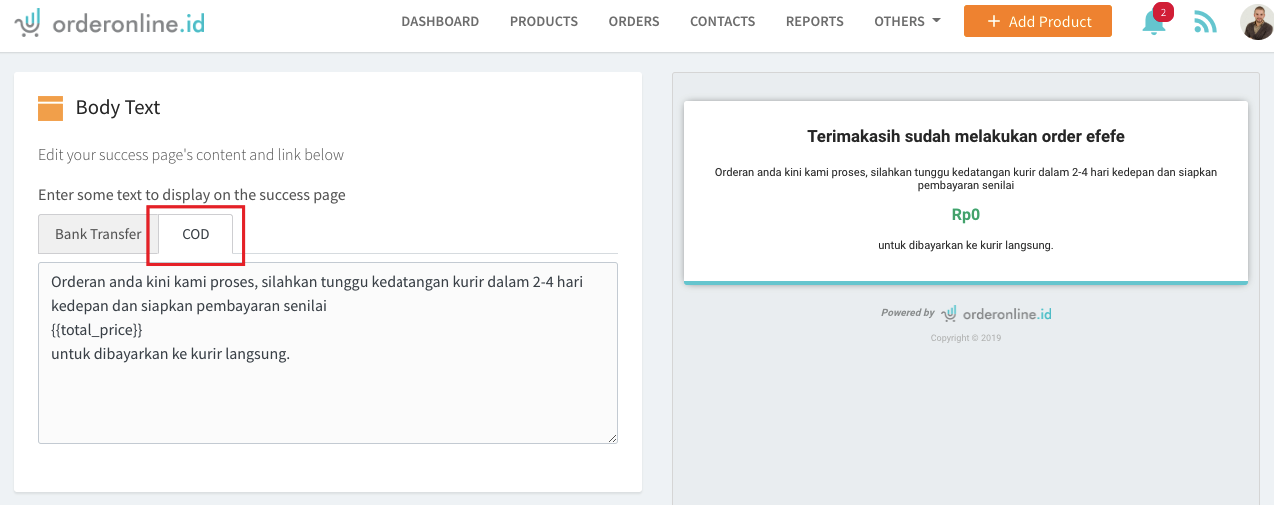Image resolution: width=1274 pixels, height=505 pixels.
Task: Click the orderonline.id cart logo icon
Action: (28, 22)
